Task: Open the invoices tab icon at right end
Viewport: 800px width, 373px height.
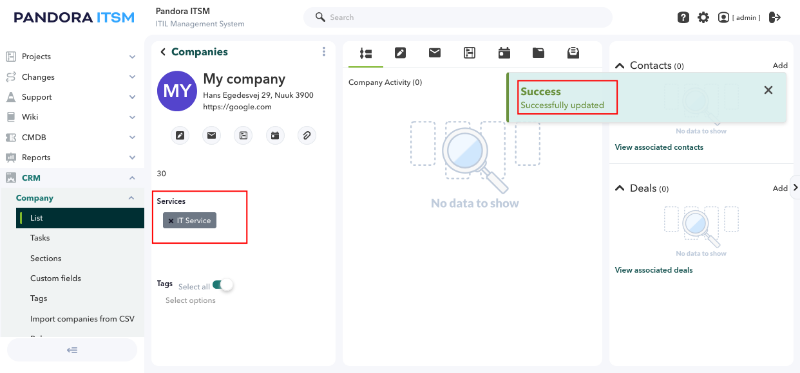Action: click(573, 53)
